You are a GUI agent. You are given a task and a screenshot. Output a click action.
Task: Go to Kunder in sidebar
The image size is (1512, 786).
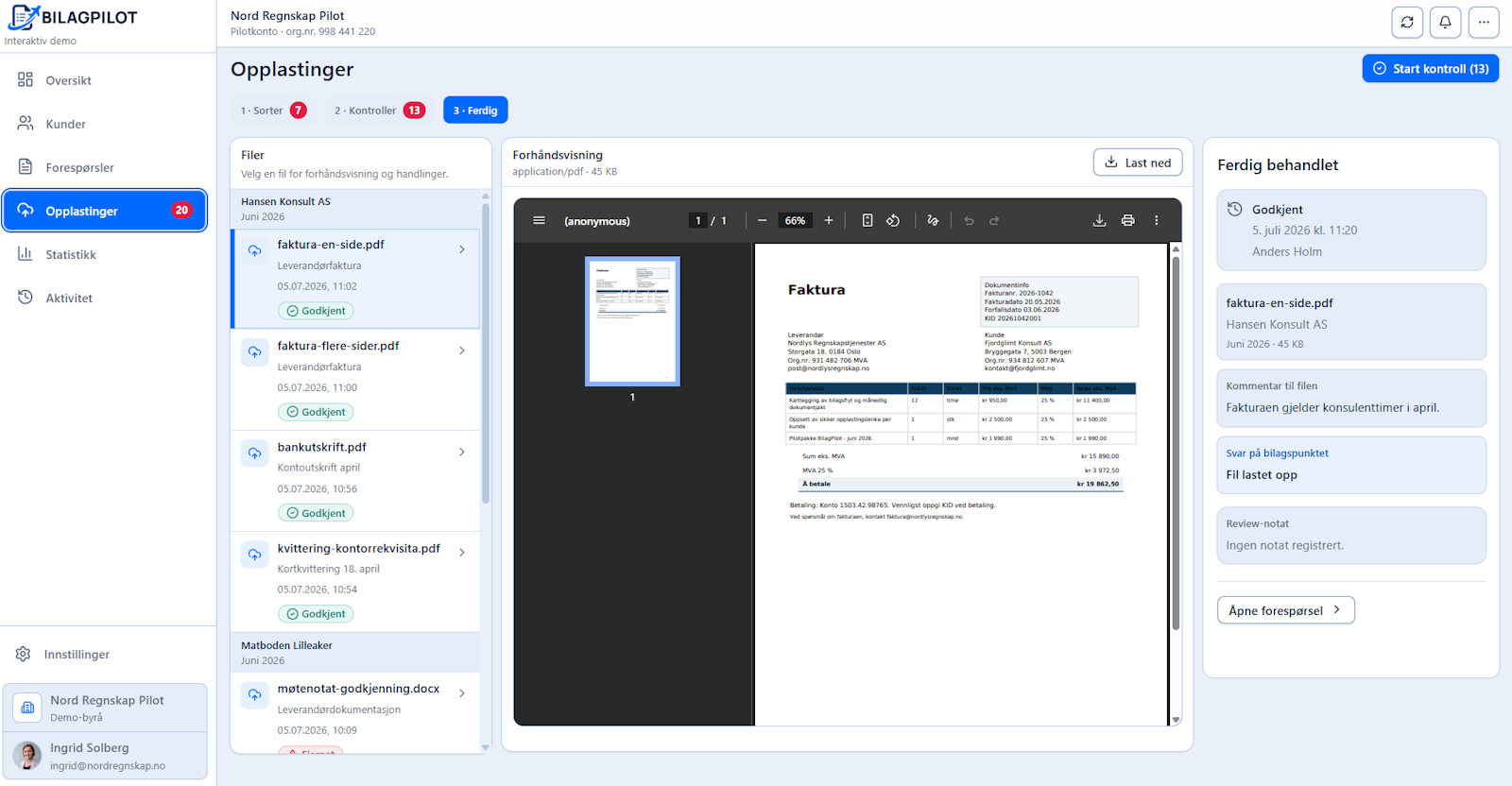[105, 124]
